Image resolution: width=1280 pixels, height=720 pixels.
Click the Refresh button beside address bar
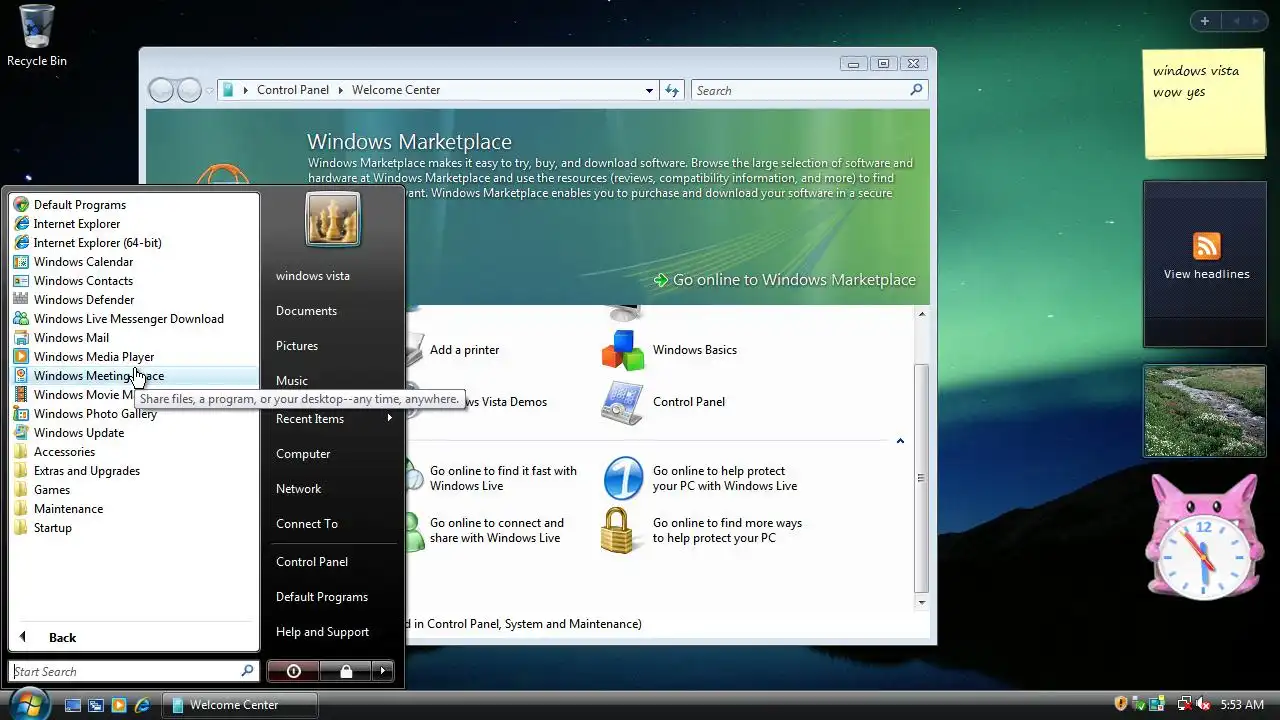click(x=673, y=90)
